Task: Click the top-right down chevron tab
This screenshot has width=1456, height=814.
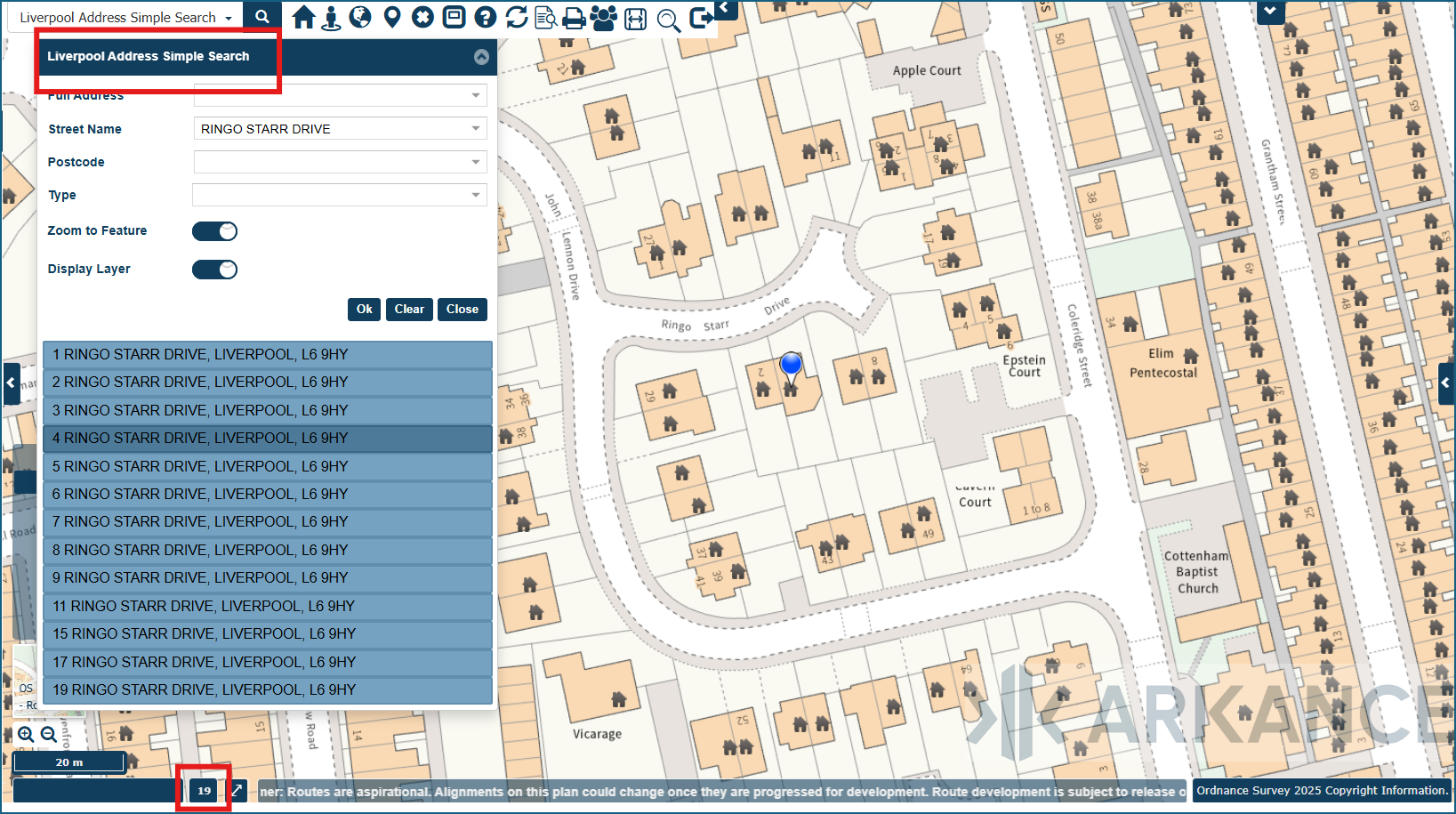Action: [1269, 12]
